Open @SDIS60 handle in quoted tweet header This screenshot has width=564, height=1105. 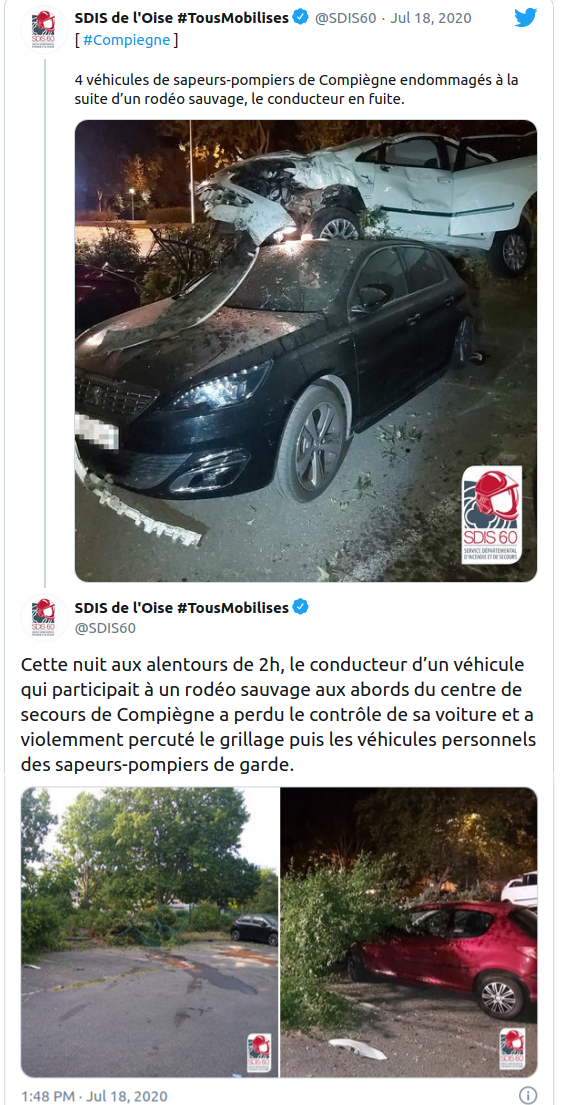point(345,18)
